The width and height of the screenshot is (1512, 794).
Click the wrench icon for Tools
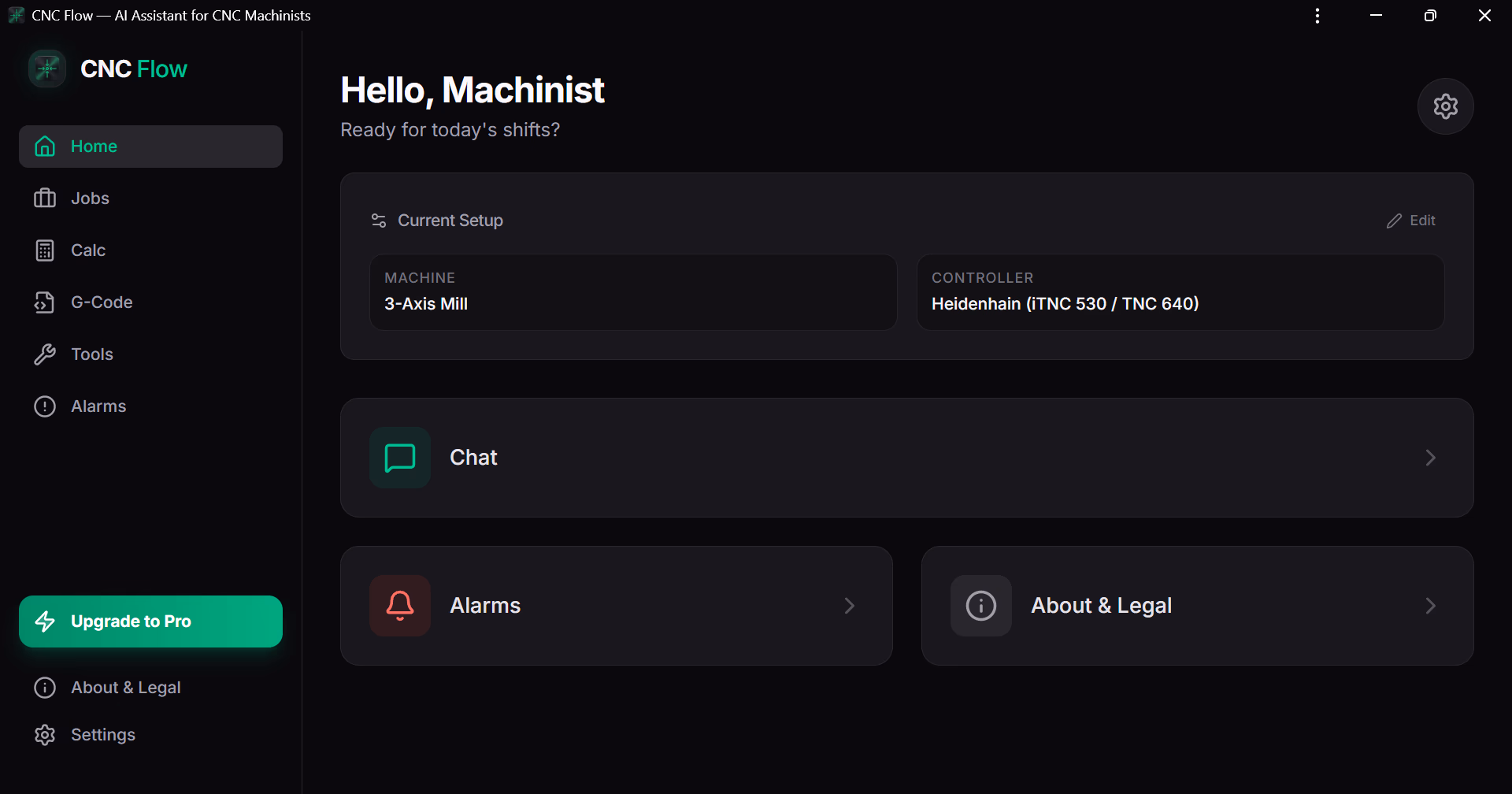coord(45,354)
